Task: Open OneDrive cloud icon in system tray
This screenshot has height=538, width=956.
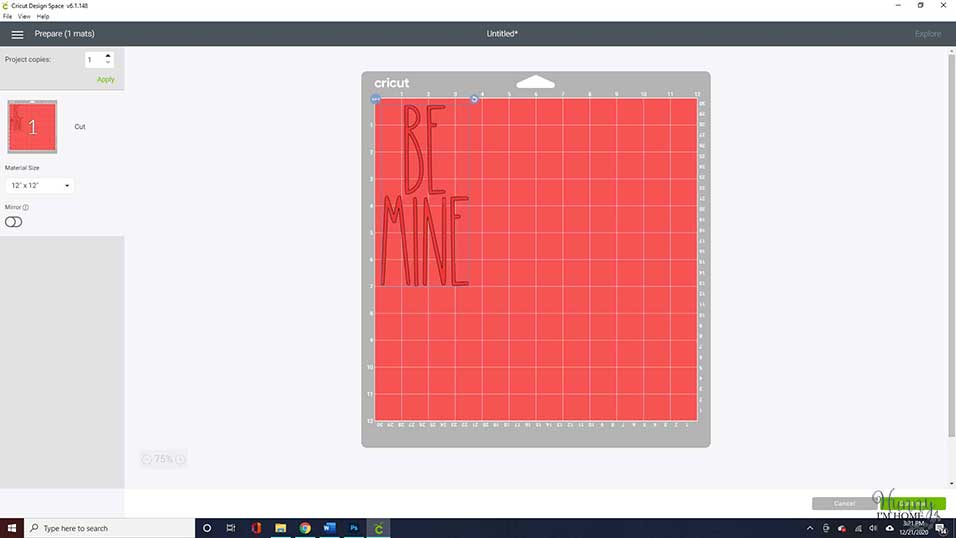Action: pyautogui.click(x=890, y=528)
